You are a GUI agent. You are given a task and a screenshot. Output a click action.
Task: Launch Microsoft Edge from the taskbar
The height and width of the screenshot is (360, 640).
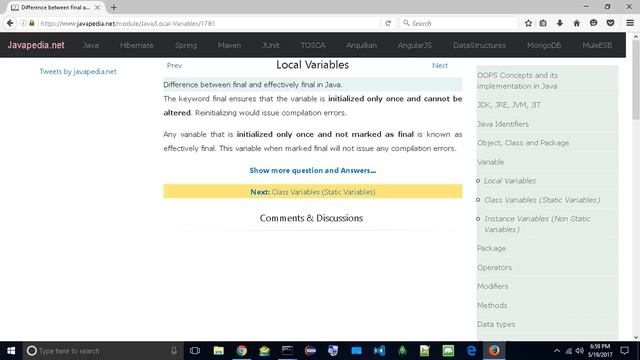click(471, 351)
